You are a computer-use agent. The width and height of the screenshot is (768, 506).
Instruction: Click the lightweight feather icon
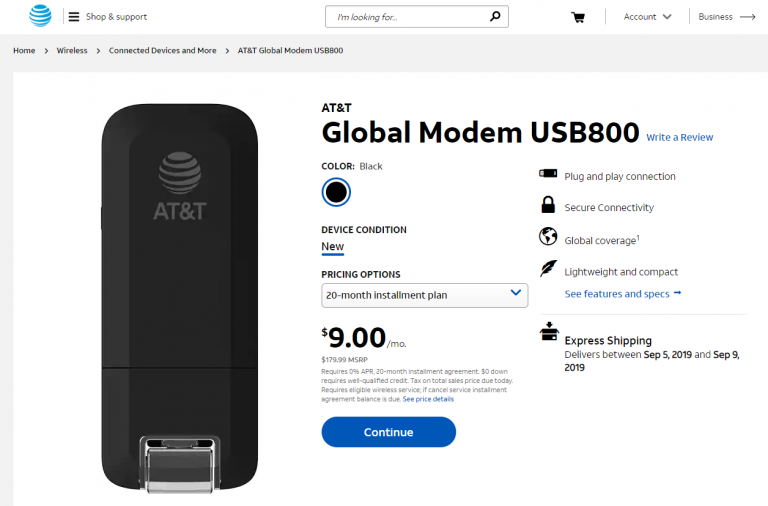coord(548,269)
